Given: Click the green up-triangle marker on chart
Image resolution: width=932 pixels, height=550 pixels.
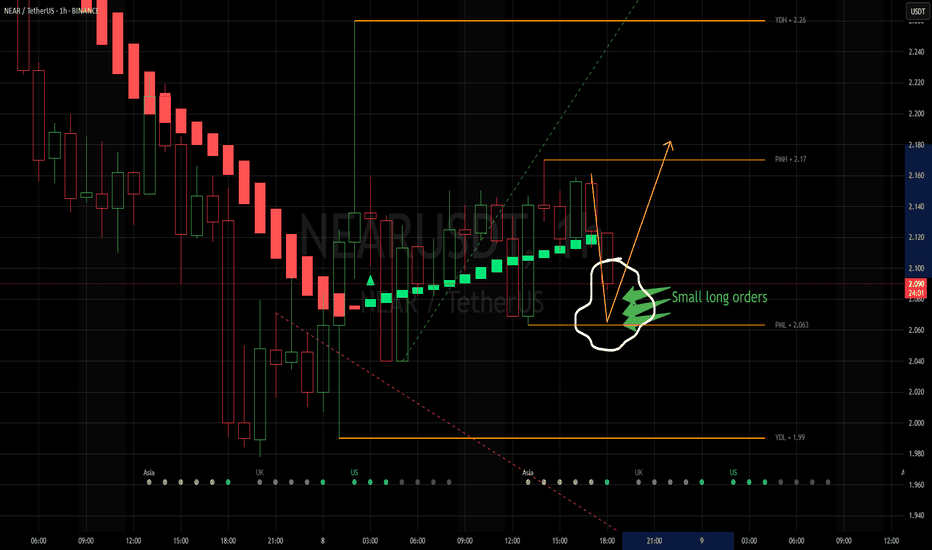Looking at the screenshot, I should (370, 280).
